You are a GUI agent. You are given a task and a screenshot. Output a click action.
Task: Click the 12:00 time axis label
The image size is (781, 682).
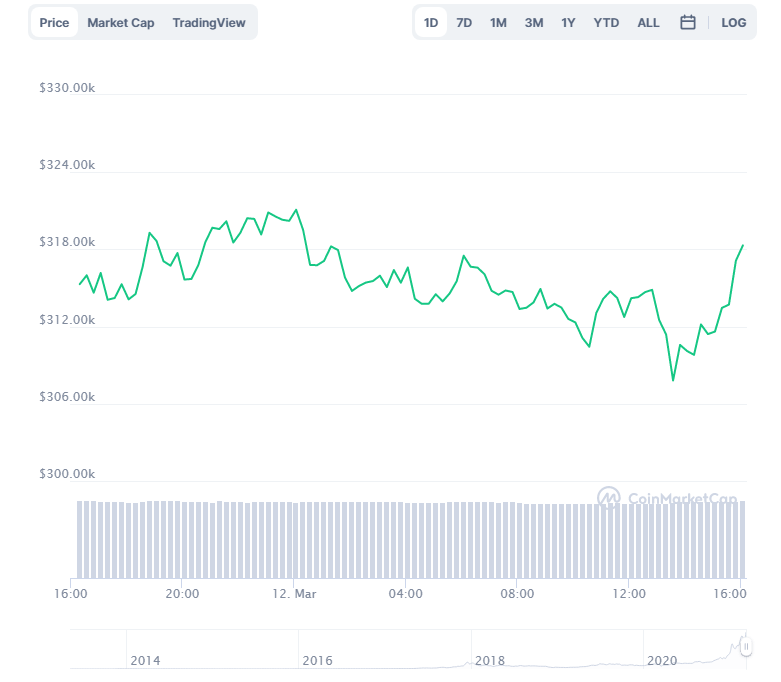(x=629, y=593)
